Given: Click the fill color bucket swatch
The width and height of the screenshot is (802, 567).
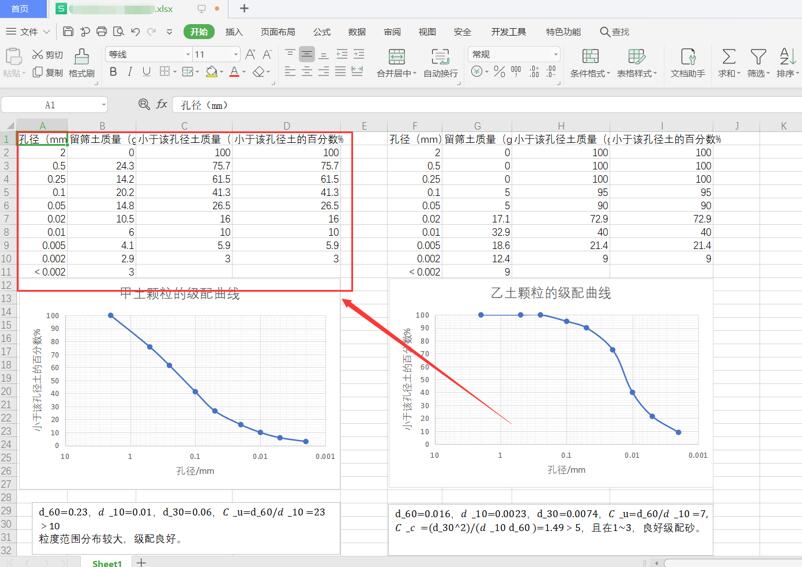Looking at the screenshot, I should [x=211, y=72].
